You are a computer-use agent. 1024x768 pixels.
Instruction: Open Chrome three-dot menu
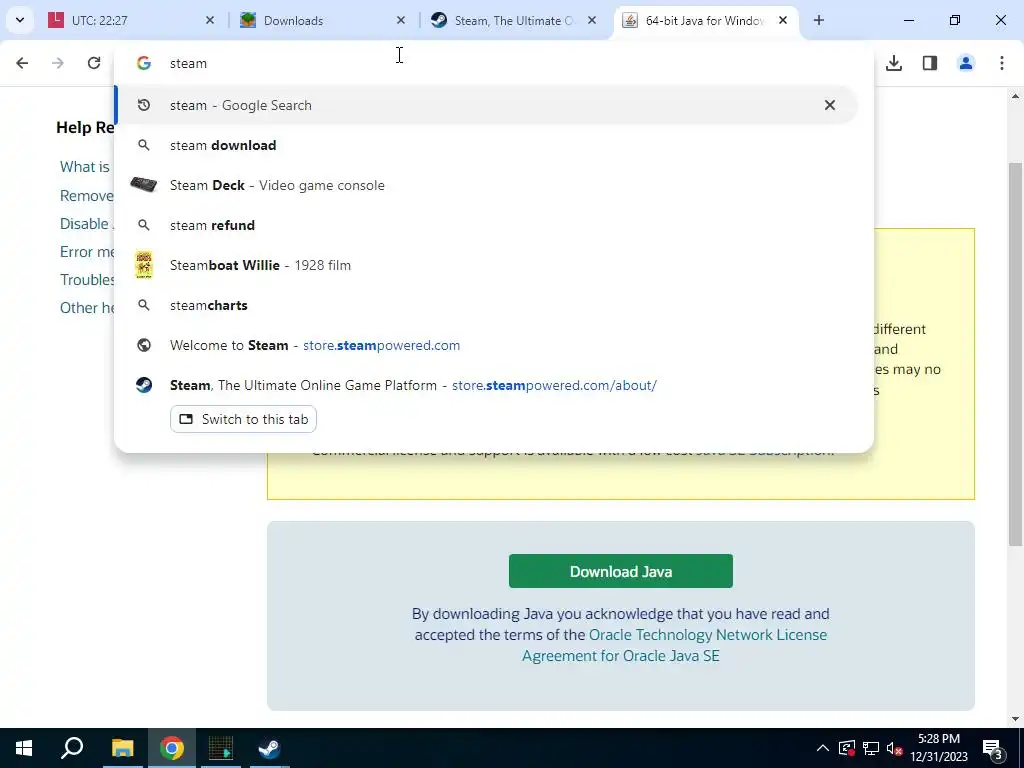pos(1002,63)
